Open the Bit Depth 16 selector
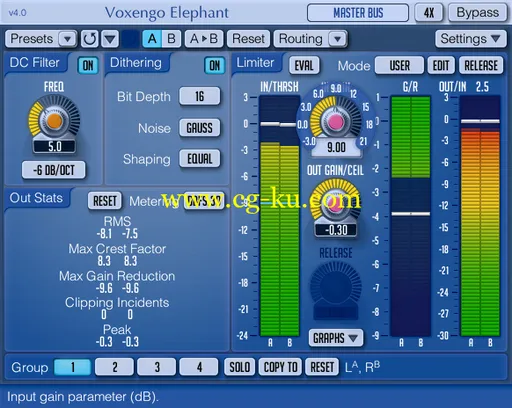Screen dimensions: 512x408 coord(200,96)
